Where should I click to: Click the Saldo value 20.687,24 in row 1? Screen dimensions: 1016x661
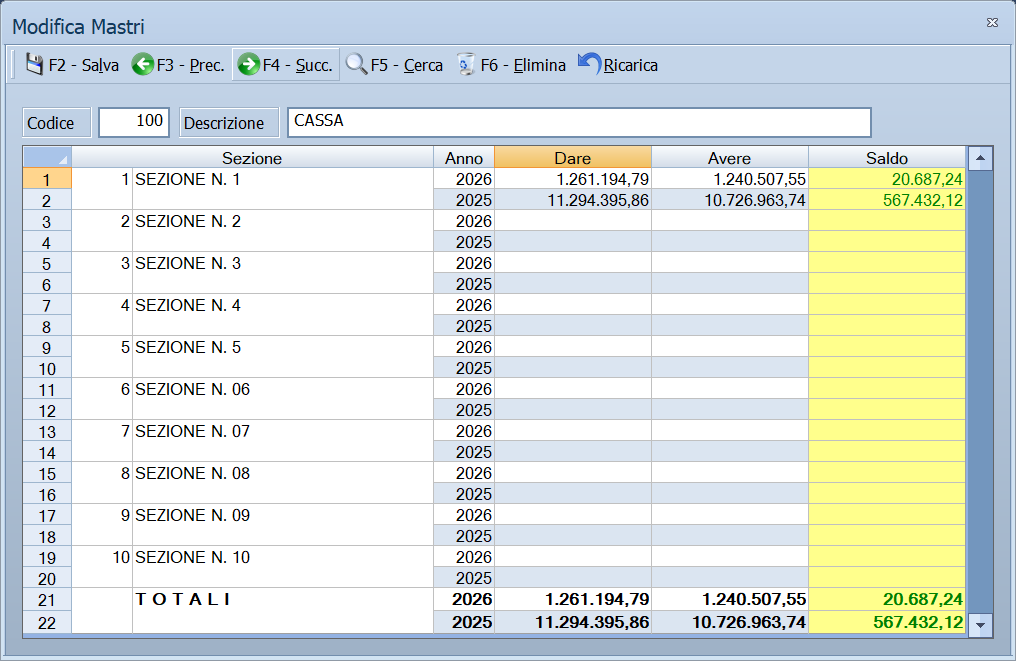point(887,180)
